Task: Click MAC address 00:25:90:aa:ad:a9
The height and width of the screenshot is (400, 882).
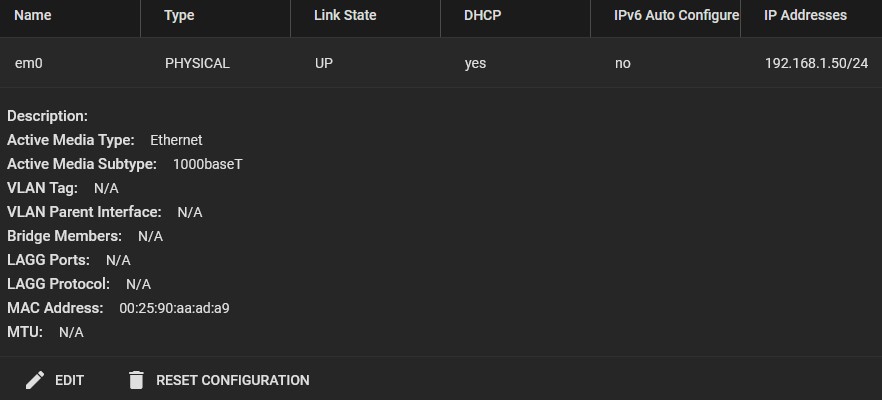Action: tap(174, 308)
